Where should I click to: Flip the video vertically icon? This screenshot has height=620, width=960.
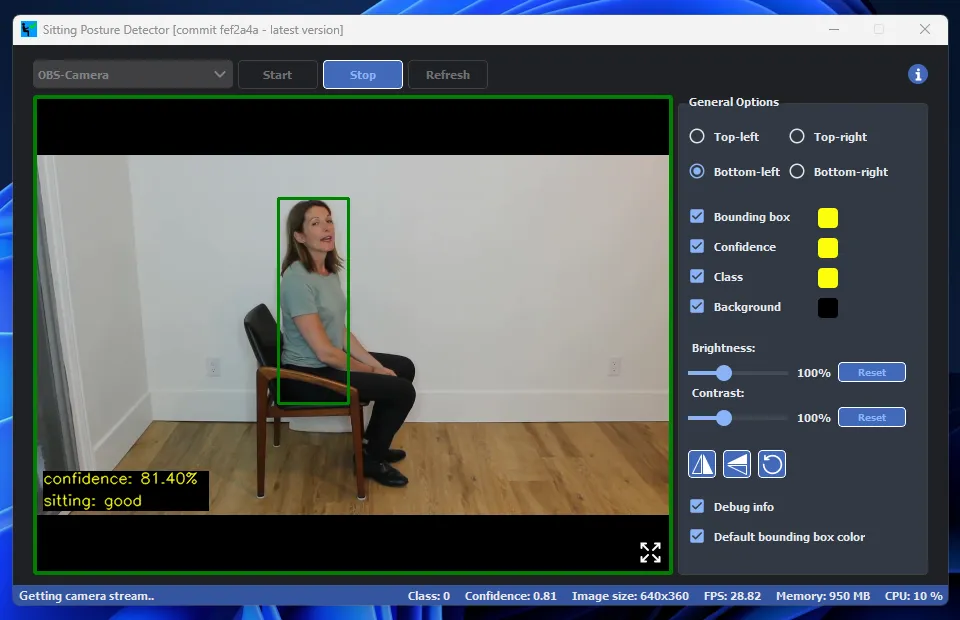pos(737,464)
